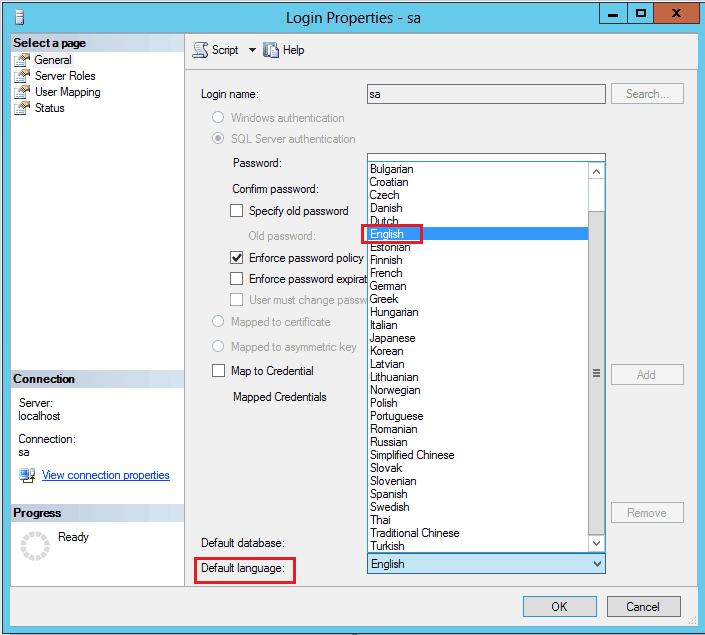
Task: Open View connection properties link
Action: click(x=106, y=475)
